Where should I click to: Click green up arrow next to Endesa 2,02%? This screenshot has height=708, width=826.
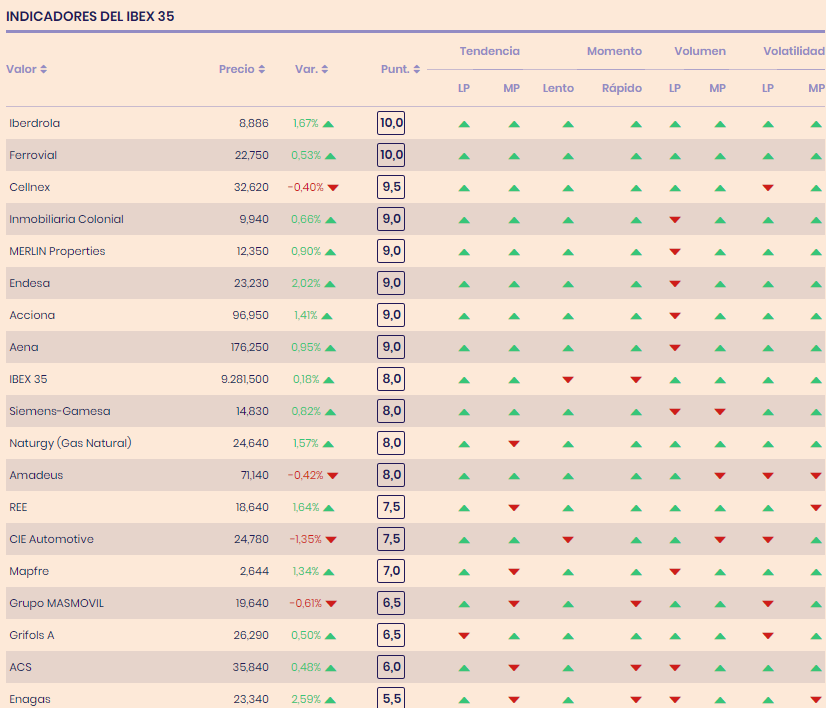(x=330, y=284)
